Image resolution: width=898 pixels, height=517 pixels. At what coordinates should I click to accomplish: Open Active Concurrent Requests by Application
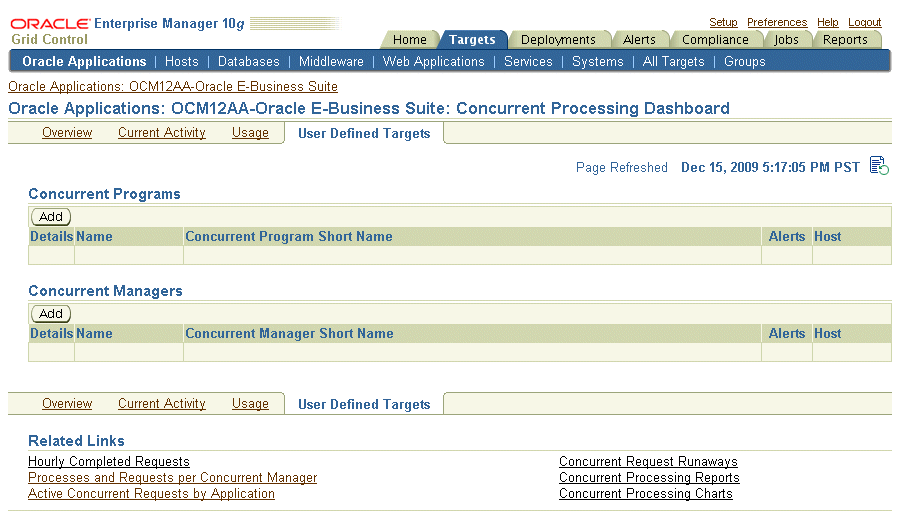click(x=151, y=494)
